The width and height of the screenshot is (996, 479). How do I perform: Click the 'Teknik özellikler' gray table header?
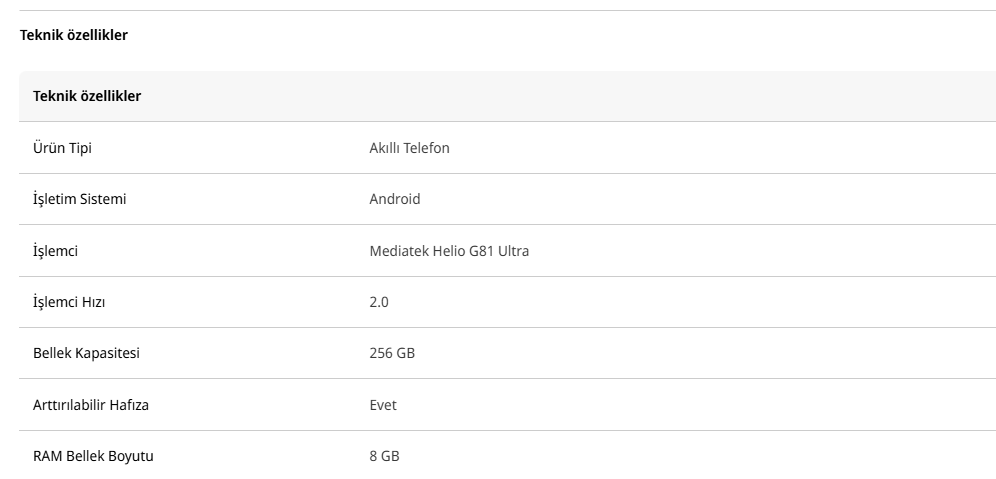[x=87, y=96]
